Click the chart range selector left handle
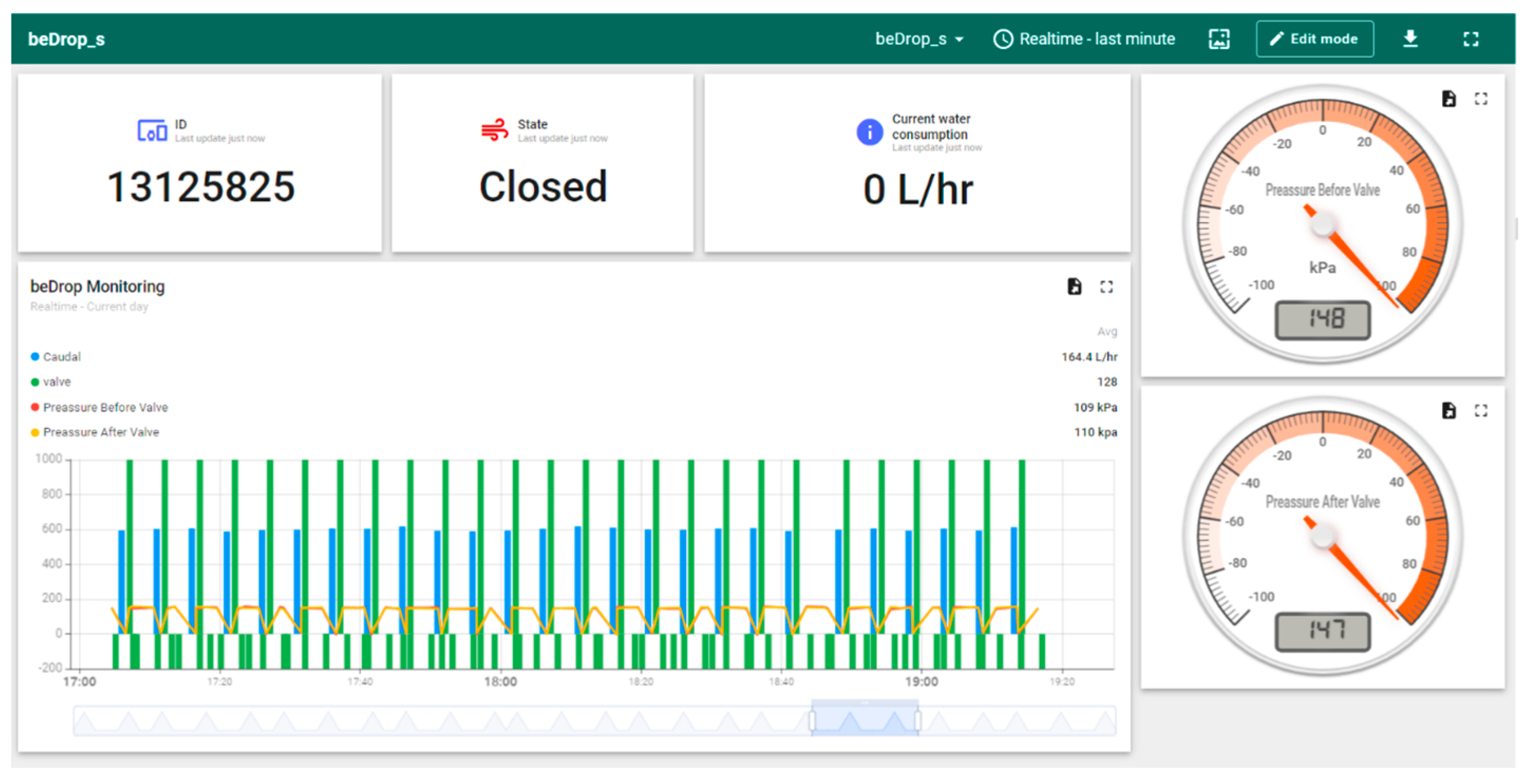The height and width of the screenshot is (784, 1528). click(812, 721)
